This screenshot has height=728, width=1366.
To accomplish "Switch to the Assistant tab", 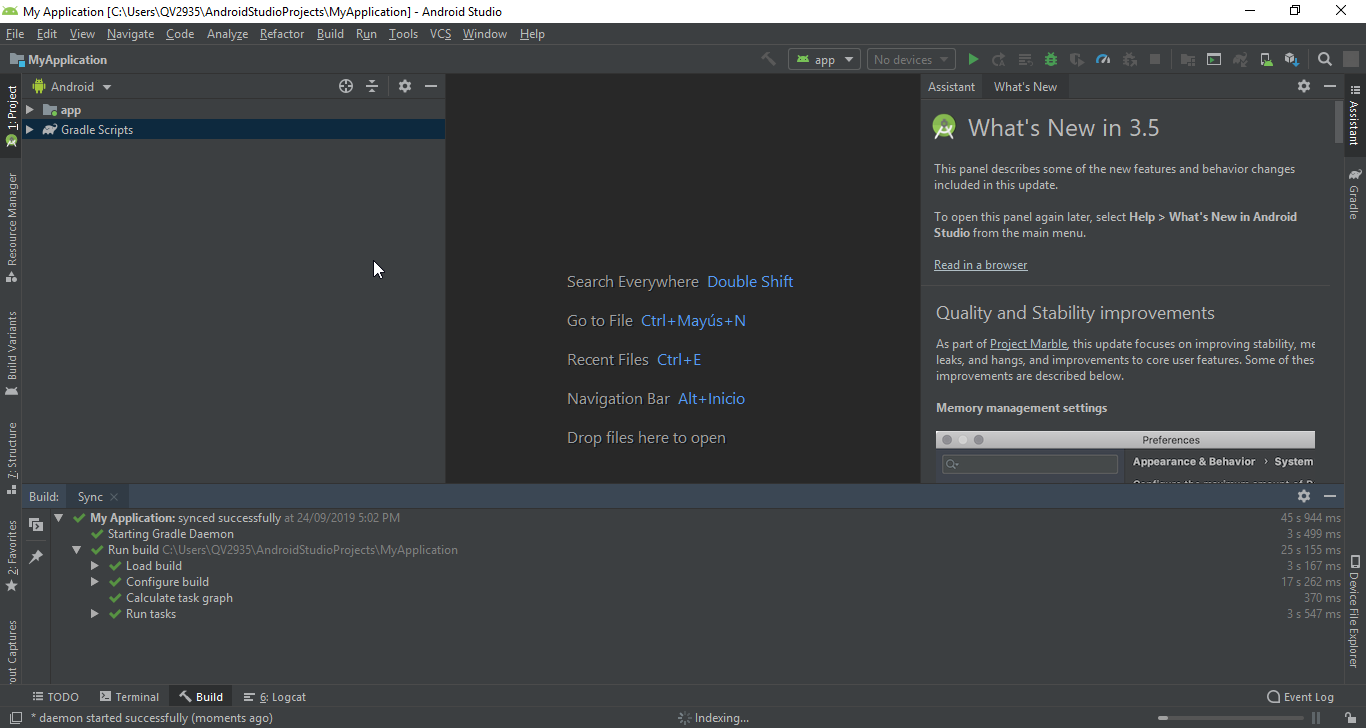I will tap(951, 87).
